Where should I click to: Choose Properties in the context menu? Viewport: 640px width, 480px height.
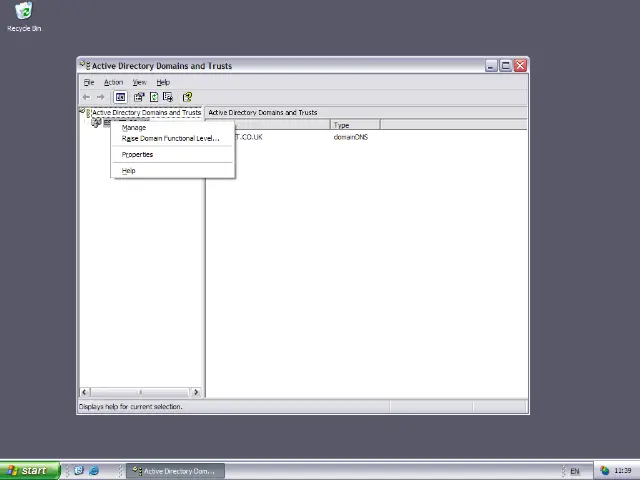click(137, 155)
